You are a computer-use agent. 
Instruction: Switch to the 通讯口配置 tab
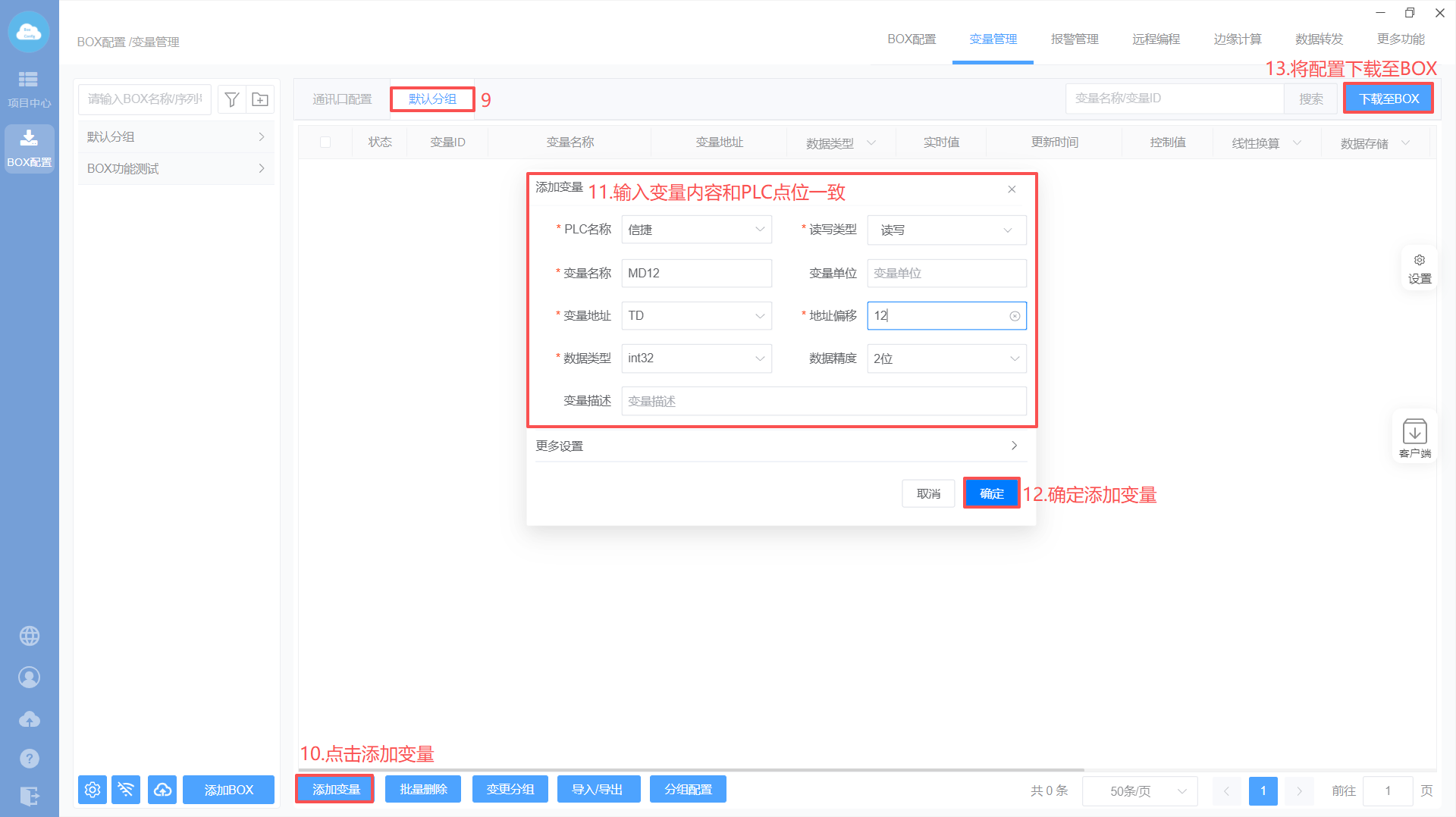[x=342, y=99]
